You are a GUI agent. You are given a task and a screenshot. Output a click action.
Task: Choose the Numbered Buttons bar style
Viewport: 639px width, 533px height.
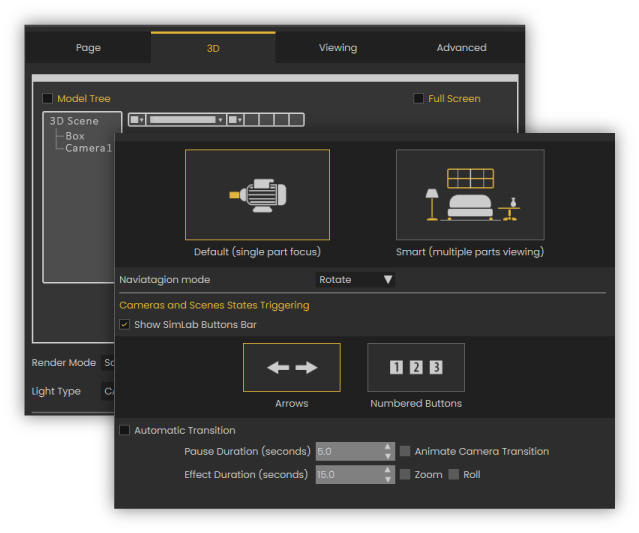click(x=416, y=367)
